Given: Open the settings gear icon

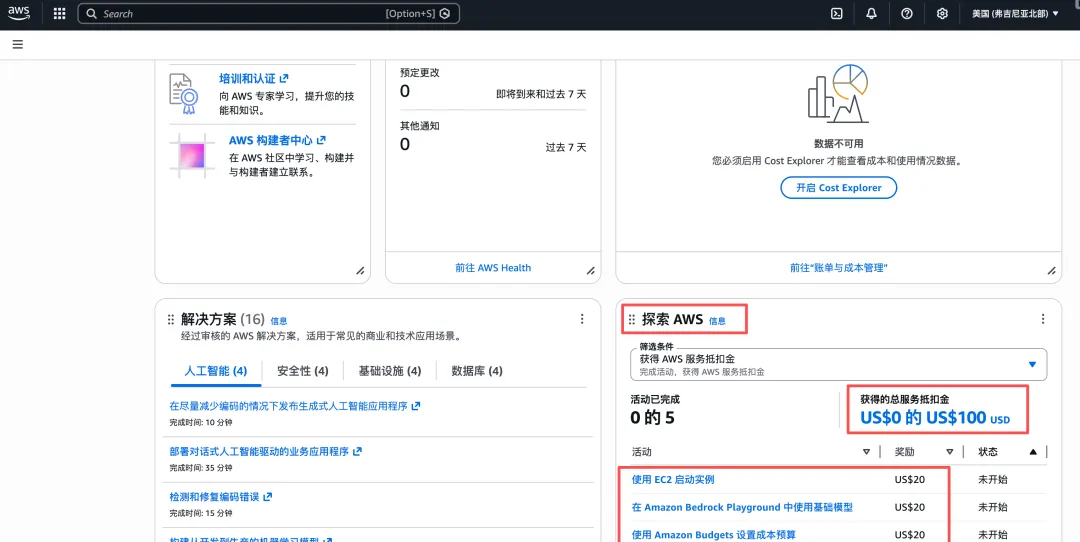Looking at the screenshot, I should [942, 14].
